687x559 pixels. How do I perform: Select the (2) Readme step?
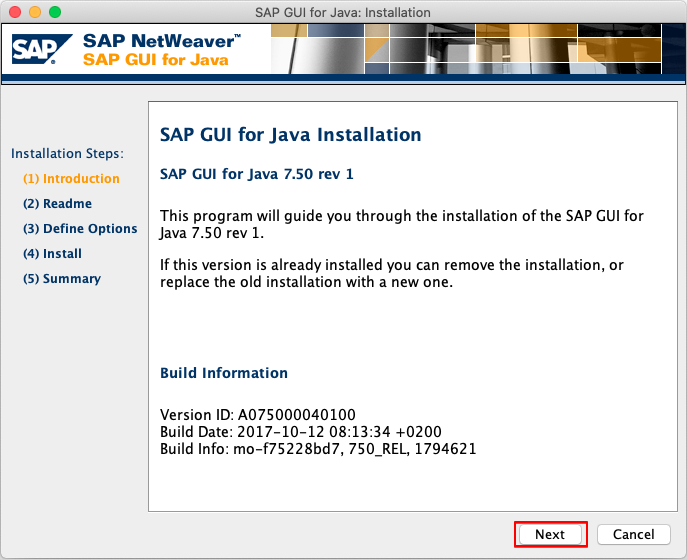pyautogui.click(x=57, y=204)
